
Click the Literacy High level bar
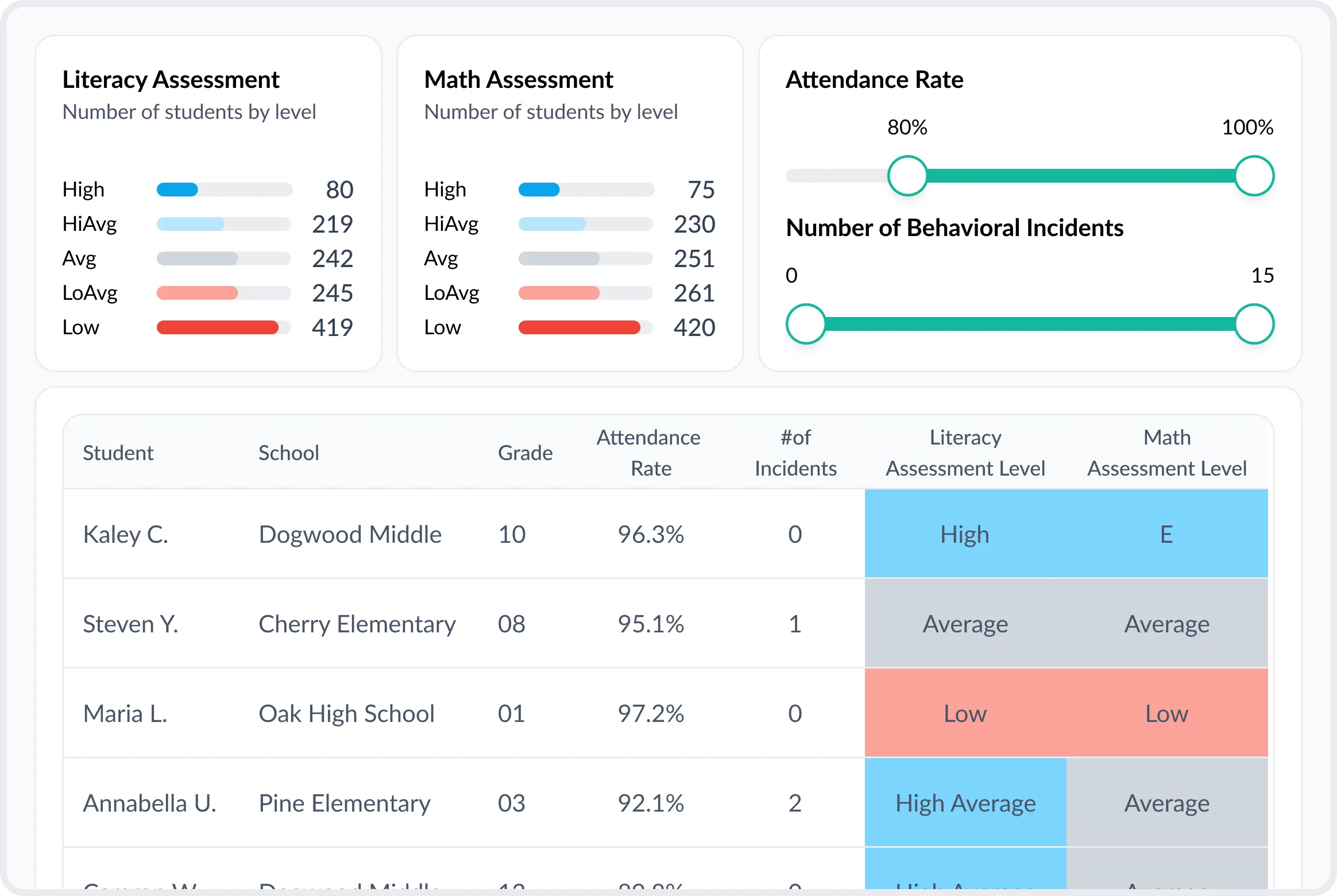click(224, 190)
